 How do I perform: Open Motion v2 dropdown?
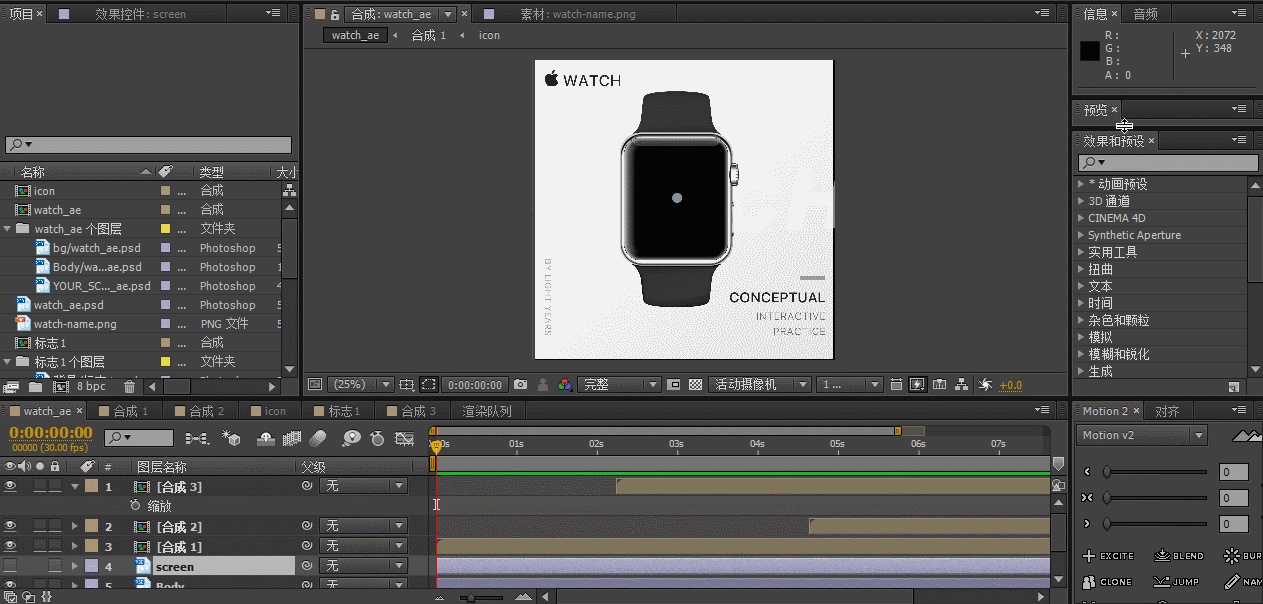tap(1142, 435)
